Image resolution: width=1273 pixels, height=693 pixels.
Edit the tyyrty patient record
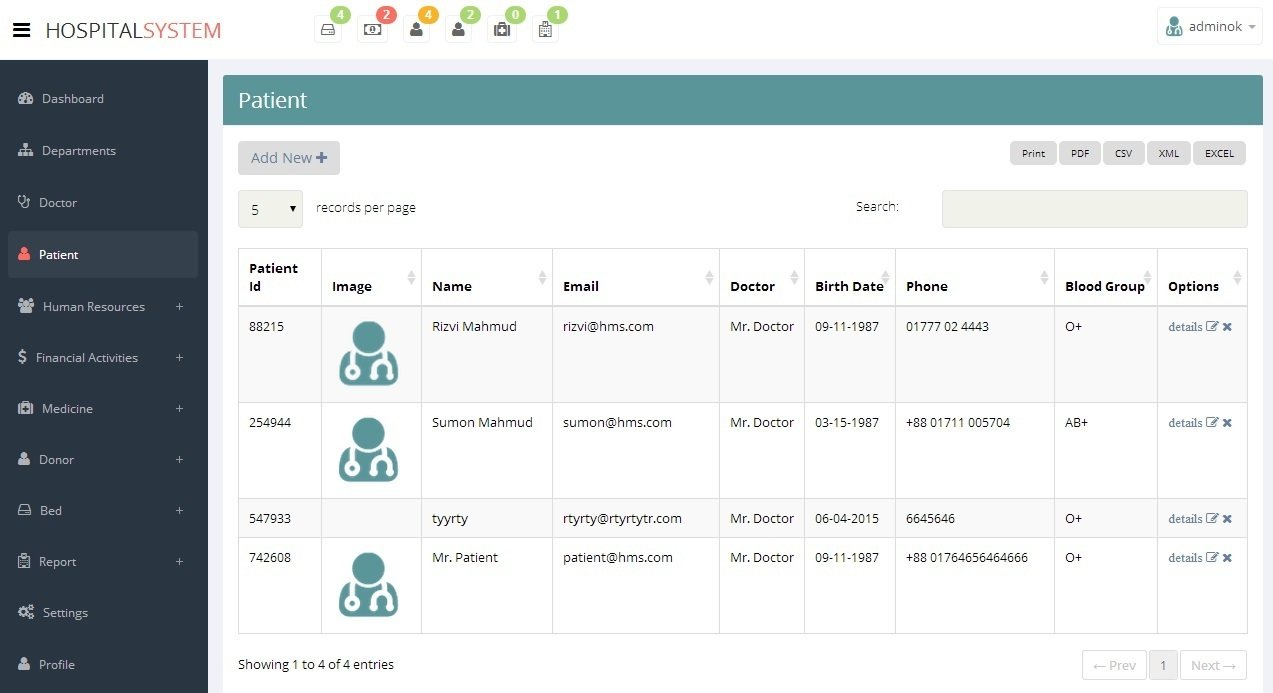(x=1212, y=519)
